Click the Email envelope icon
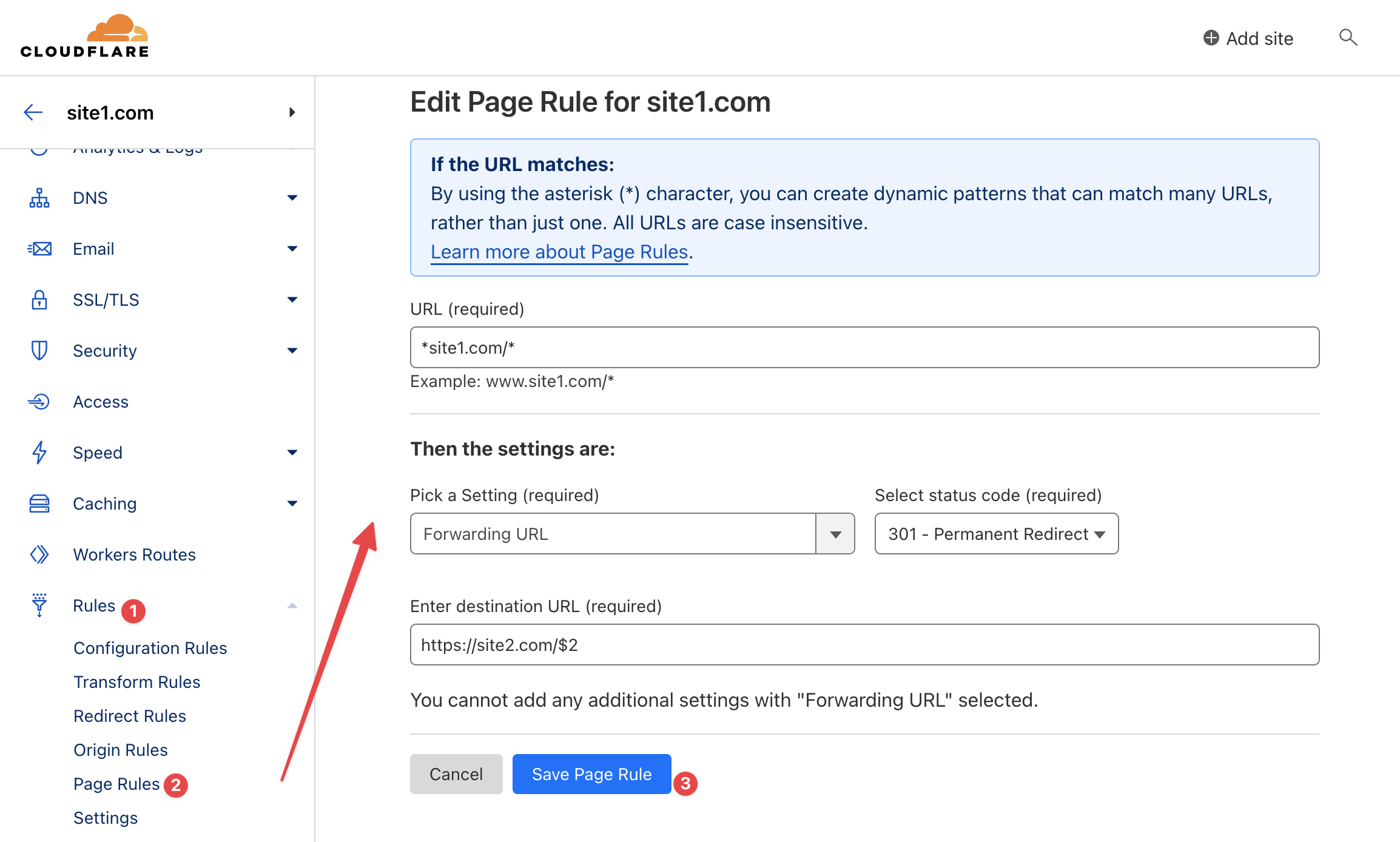This screenshot has height=842, width=1400. (39, 249)
